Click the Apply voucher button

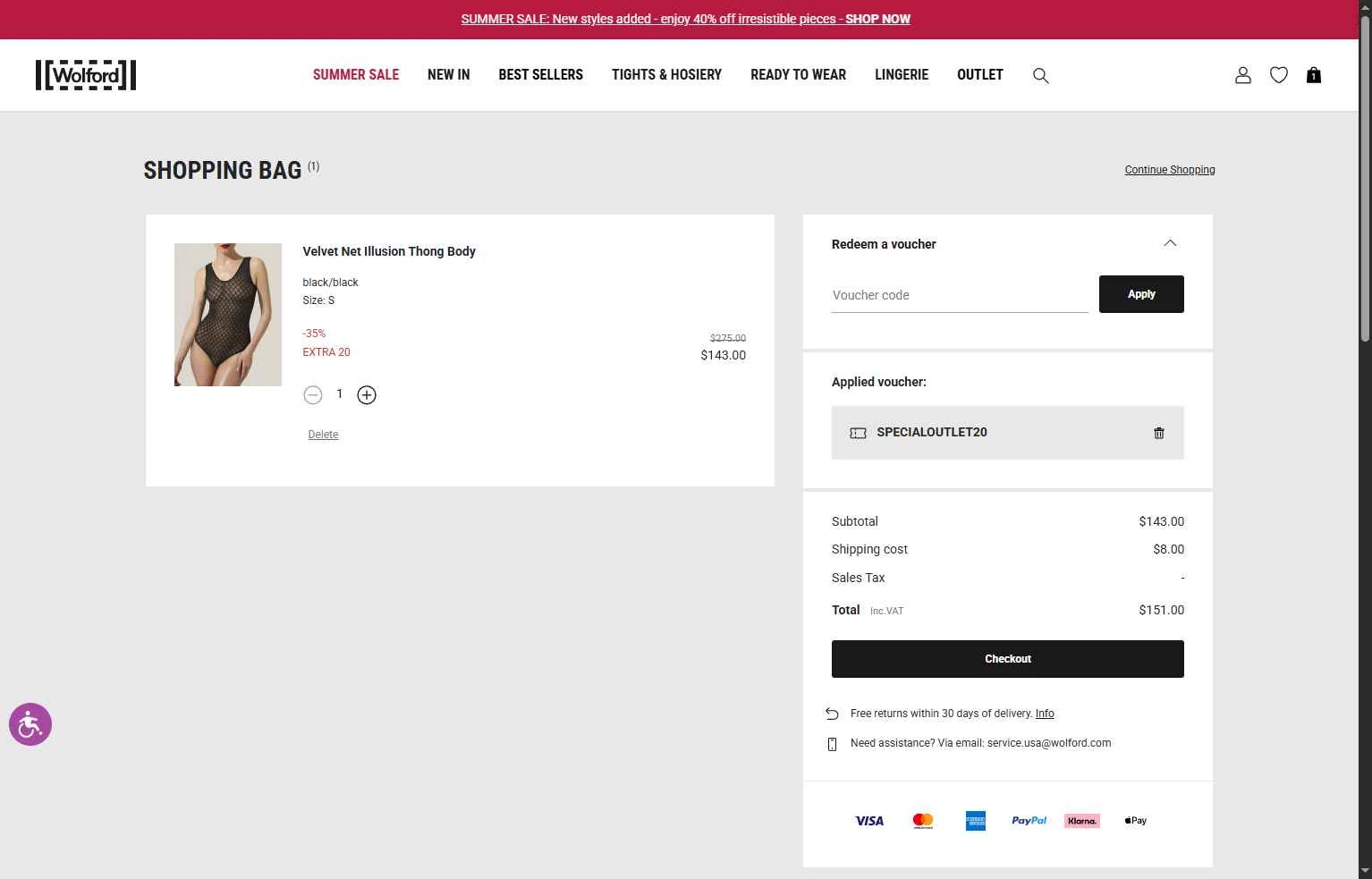tap(1141, 294)
